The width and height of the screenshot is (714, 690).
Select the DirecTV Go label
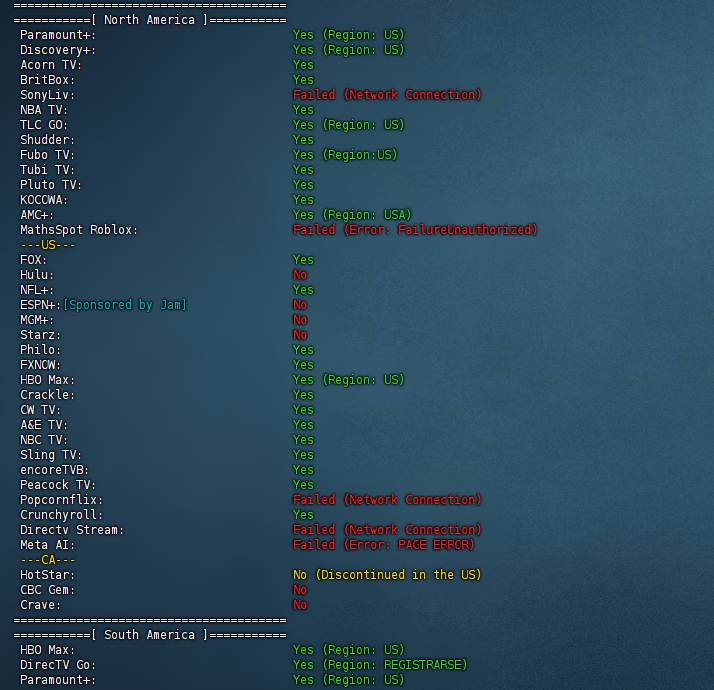[x=58, y=665]
